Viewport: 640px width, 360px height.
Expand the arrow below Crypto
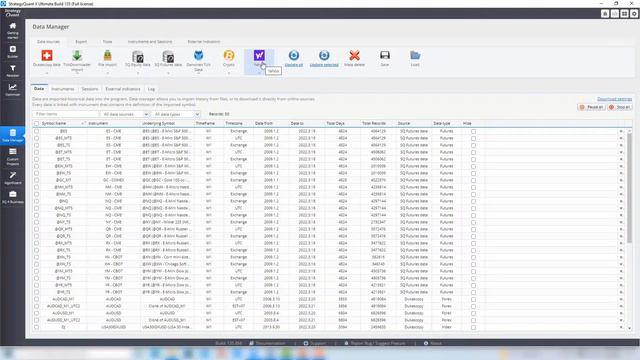[x=229, y=73]
